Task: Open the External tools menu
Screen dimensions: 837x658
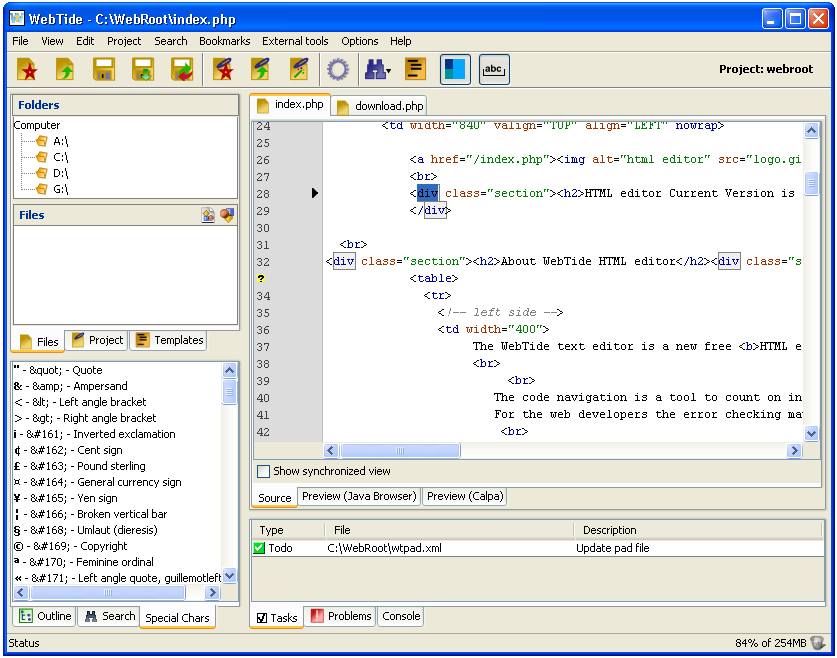Action: click(x=295, y=41)
